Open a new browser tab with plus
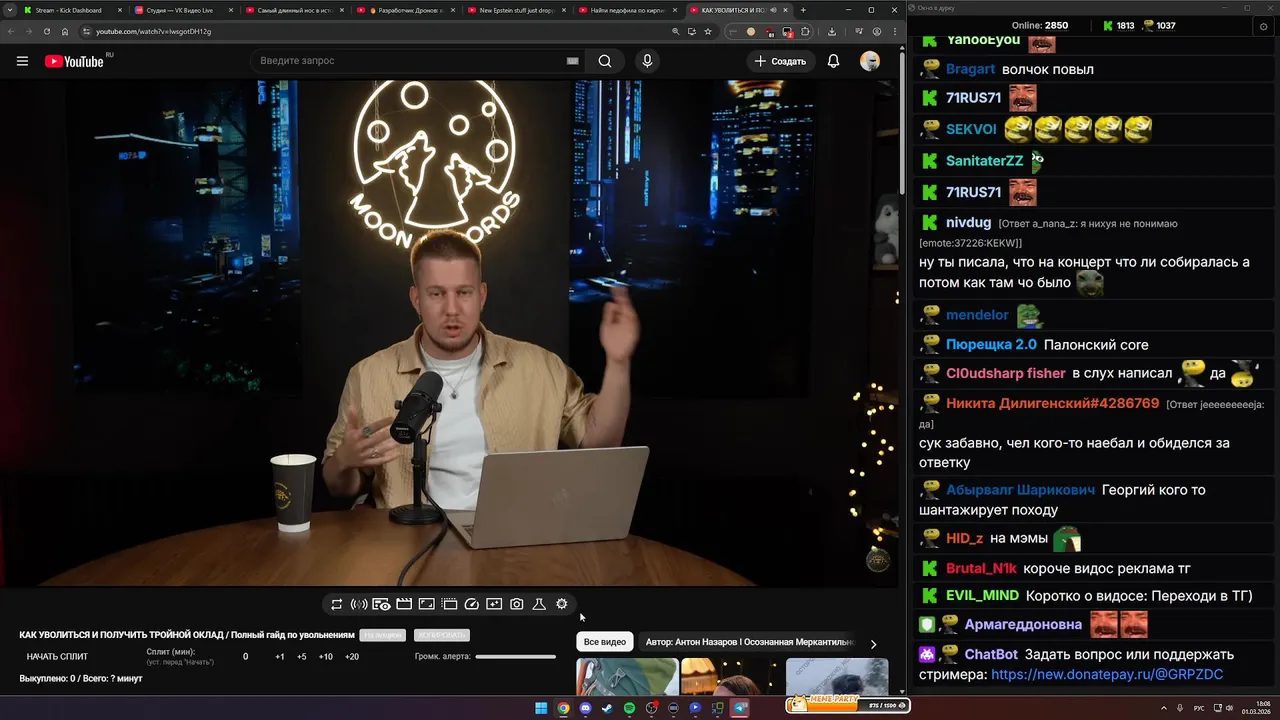Screen dimensions: 1280x720 click(803, 10)
